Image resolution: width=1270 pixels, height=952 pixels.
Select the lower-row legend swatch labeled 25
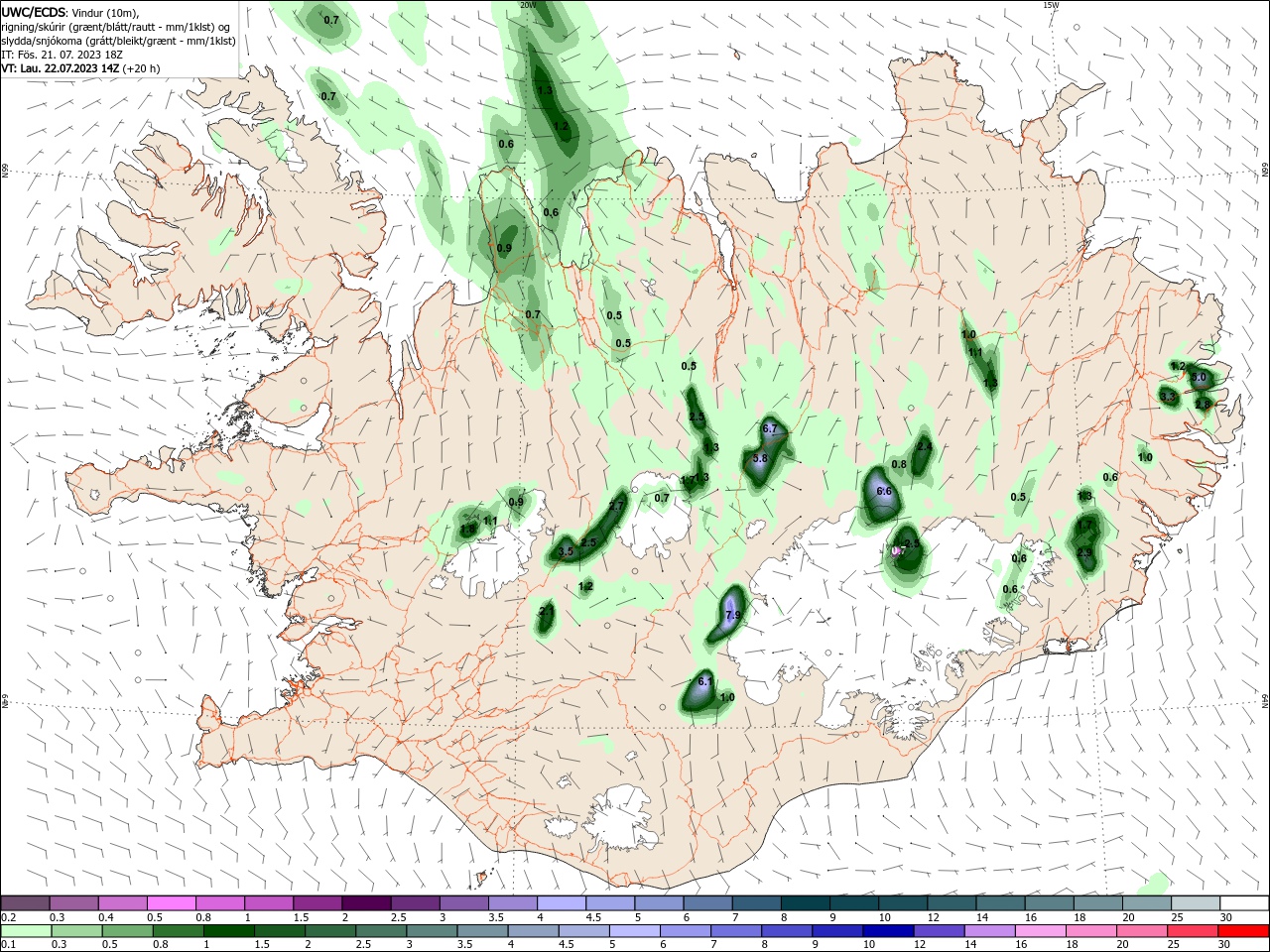pos(1193,931)
